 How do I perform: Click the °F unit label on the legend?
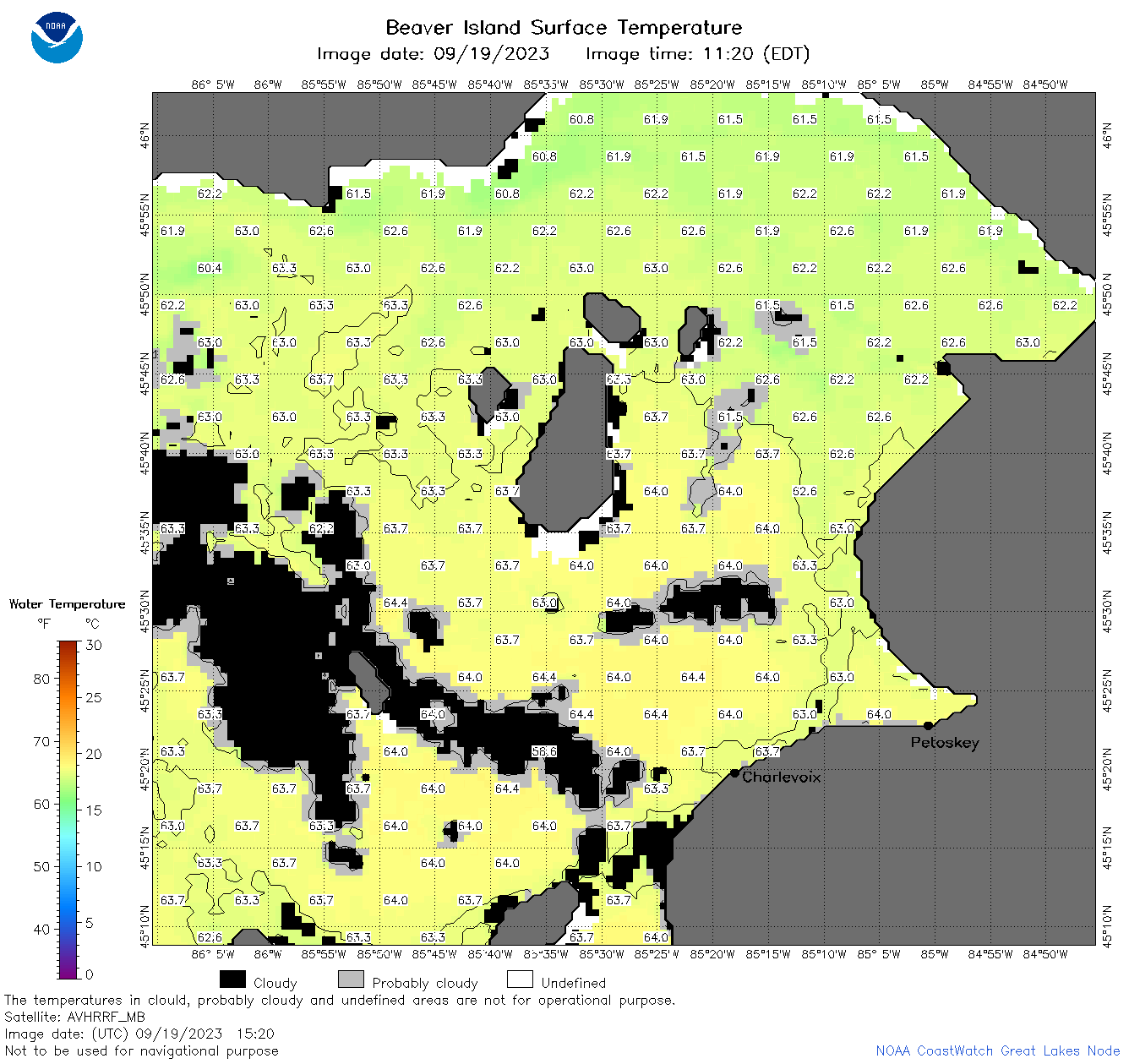44,624
